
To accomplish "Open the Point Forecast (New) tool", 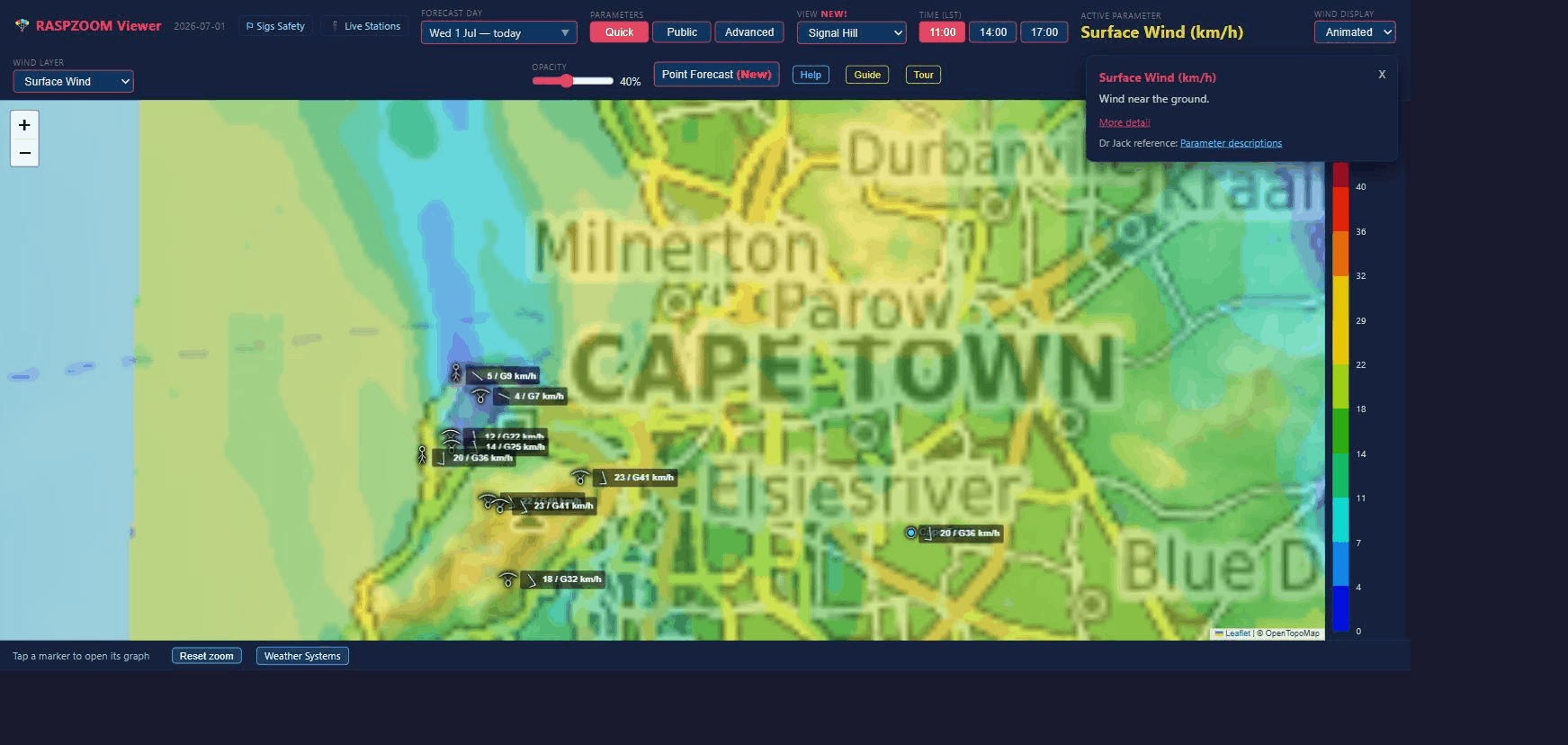I will click(716, 75).
